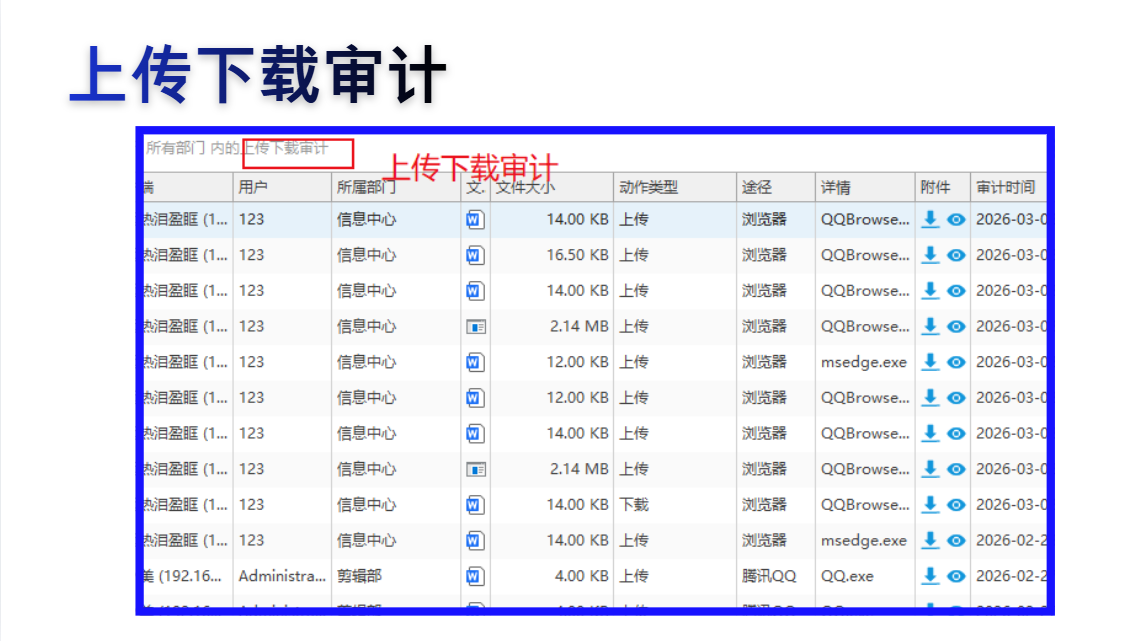This screenshot has height=641, width=1140.
Task: Preview attachment of 14.00 KB msedge.exe row
Action: pyautogui.click(x=956, y=540)
